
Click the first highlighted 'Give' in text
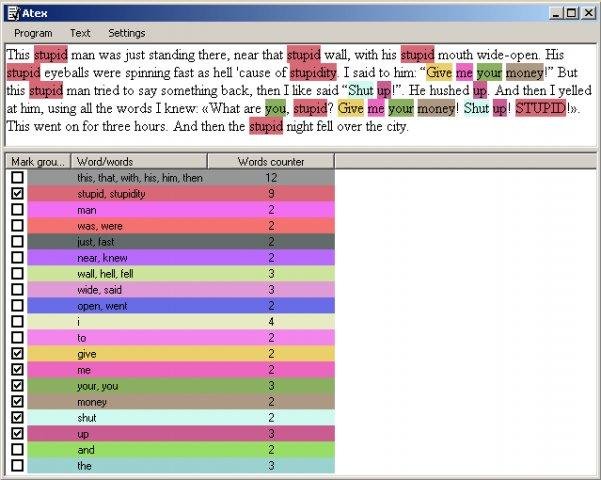(x=439, y=72)
